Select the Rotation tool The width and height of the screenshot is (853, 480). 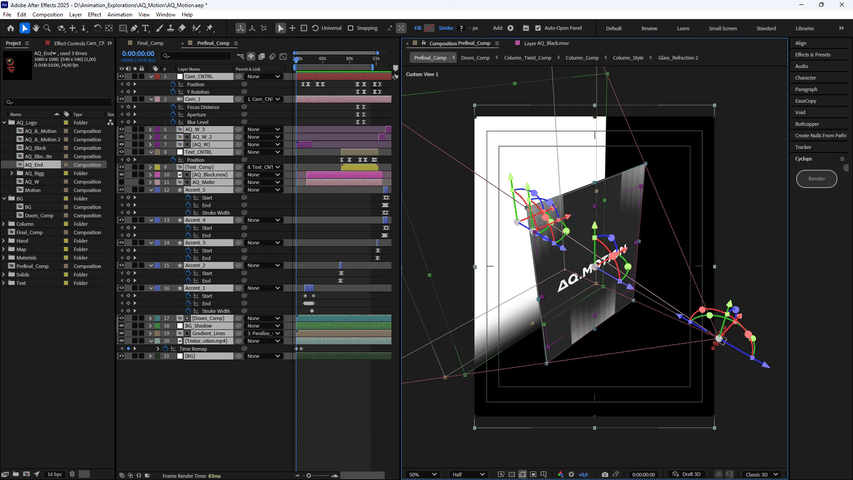[x=97, y=28]
